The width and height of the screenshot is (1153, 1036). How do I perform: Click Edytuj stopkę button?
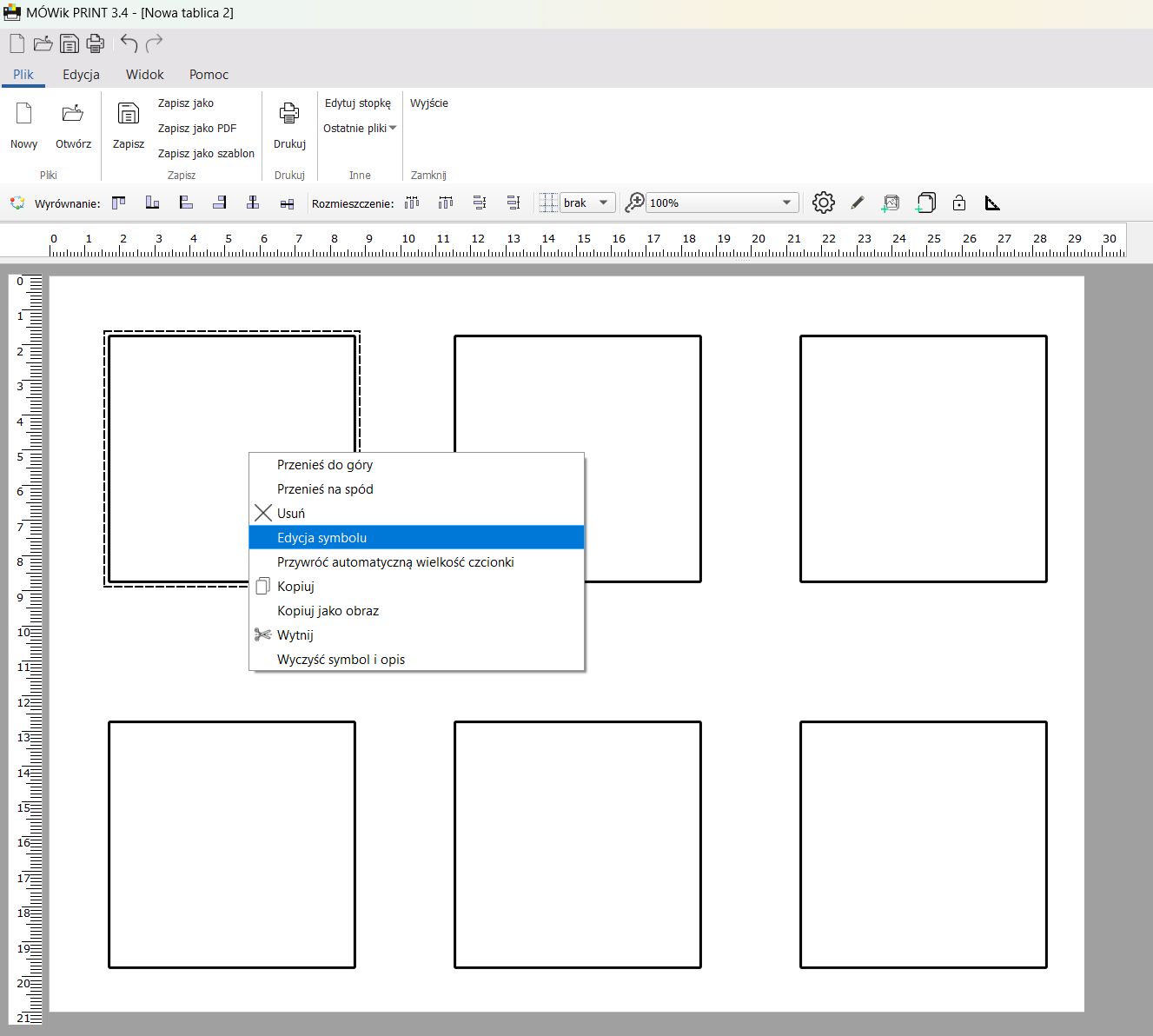[x=358, y=103]
